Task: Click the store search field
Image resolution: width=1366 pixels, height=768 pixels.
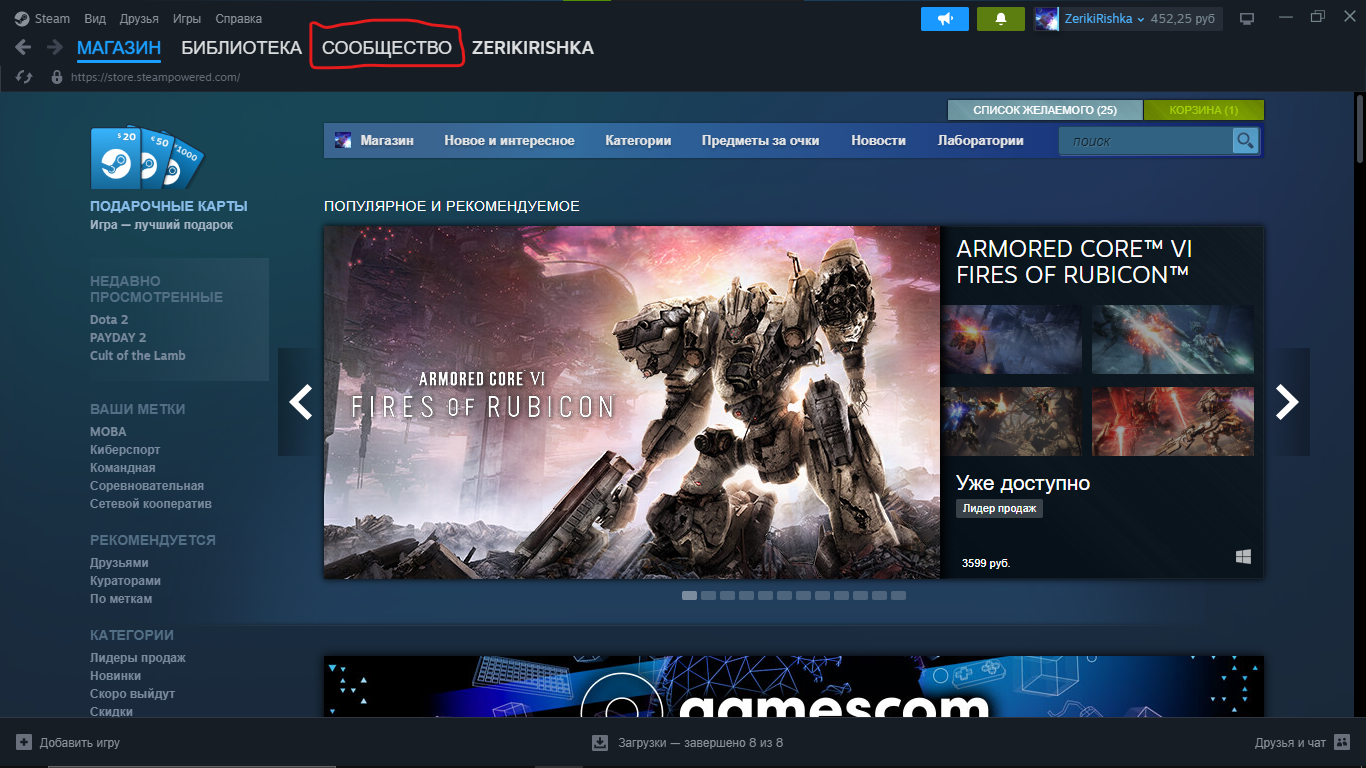Action: tap(1146, 141)
